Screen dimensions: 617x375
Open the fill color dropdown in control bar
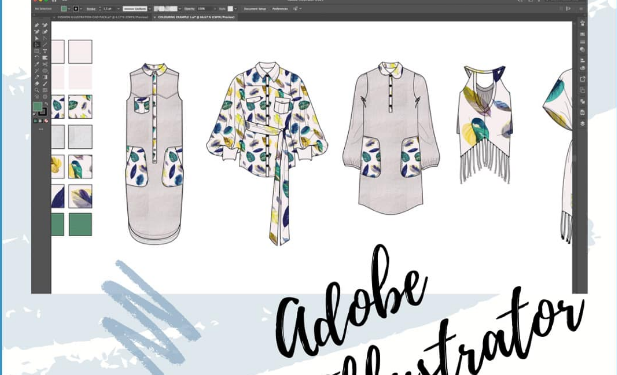click(x=69, y=9)
